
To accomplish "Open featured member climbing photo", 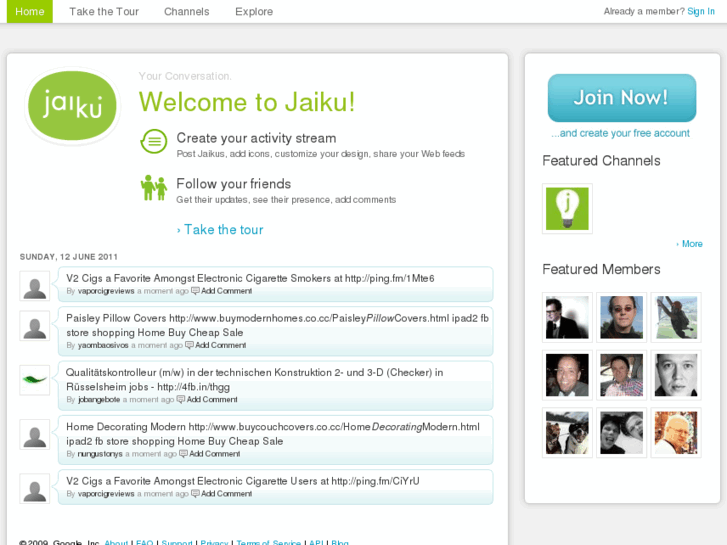I will click(x=676, y=318).
